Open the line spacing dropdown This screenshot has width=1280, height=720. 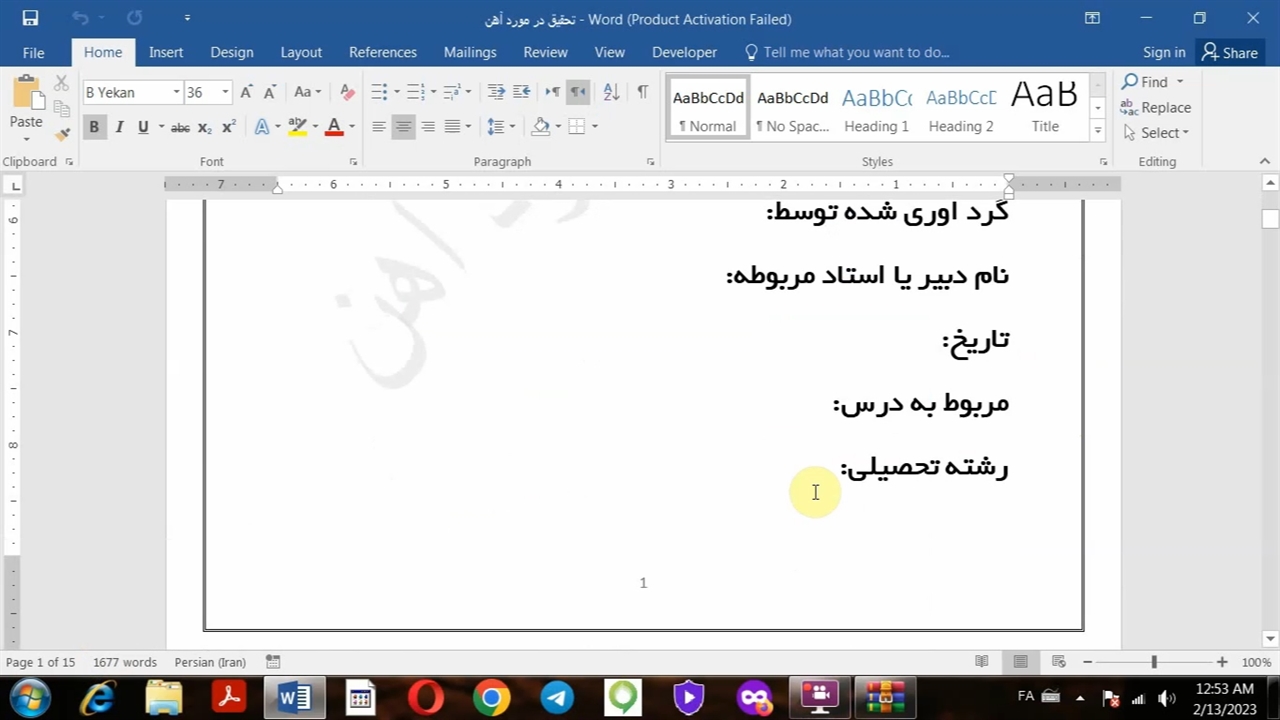tap(500, 126)
